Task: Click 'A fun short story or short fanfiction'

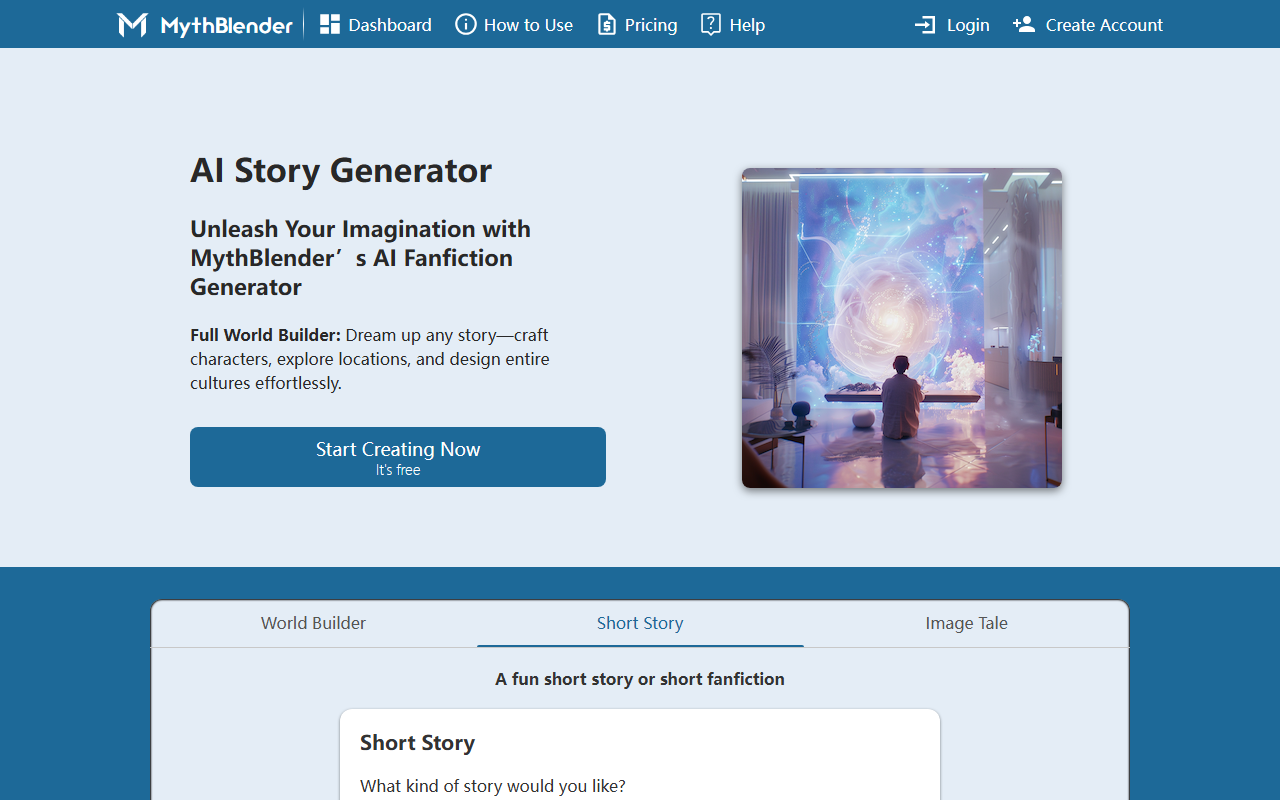Action: (x=640, y=679)
